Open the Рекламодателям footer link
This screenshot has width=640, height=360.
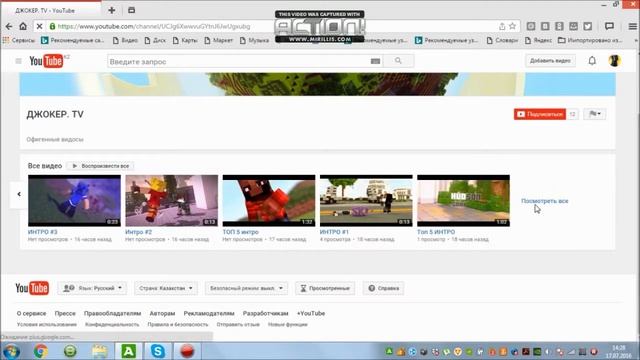(209, 313)
